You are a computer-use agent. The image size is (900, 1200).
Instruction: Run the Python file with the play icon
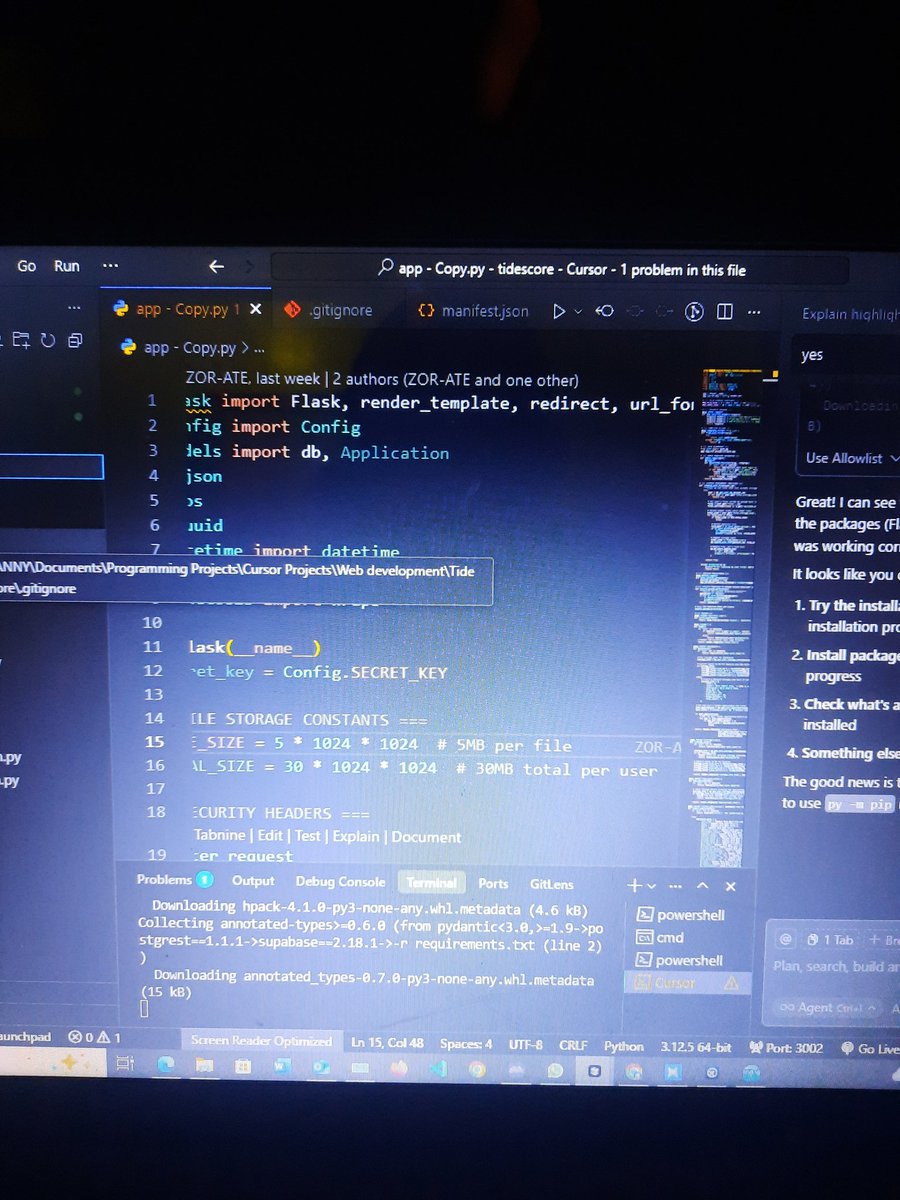(x=558, y=311)
